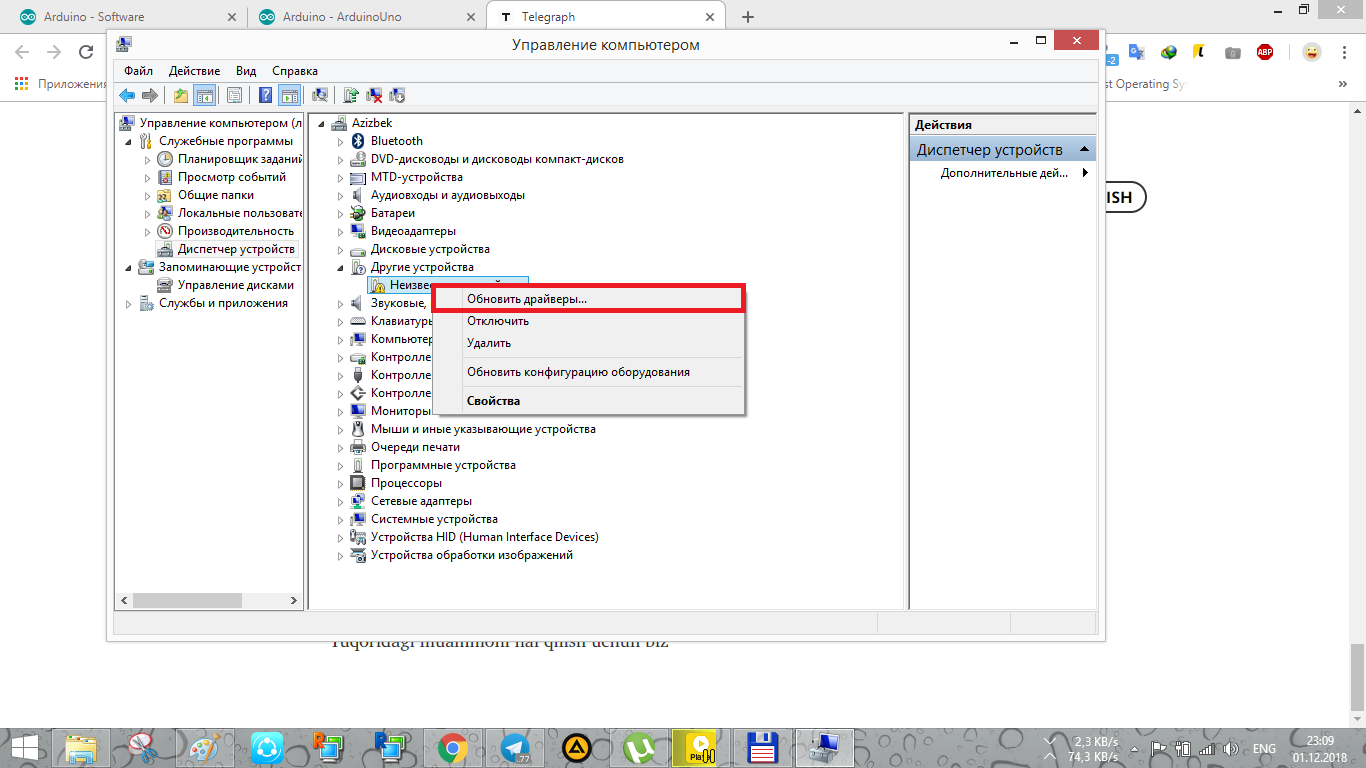Select the Azizbek computer root node

[x=362, y=123]
